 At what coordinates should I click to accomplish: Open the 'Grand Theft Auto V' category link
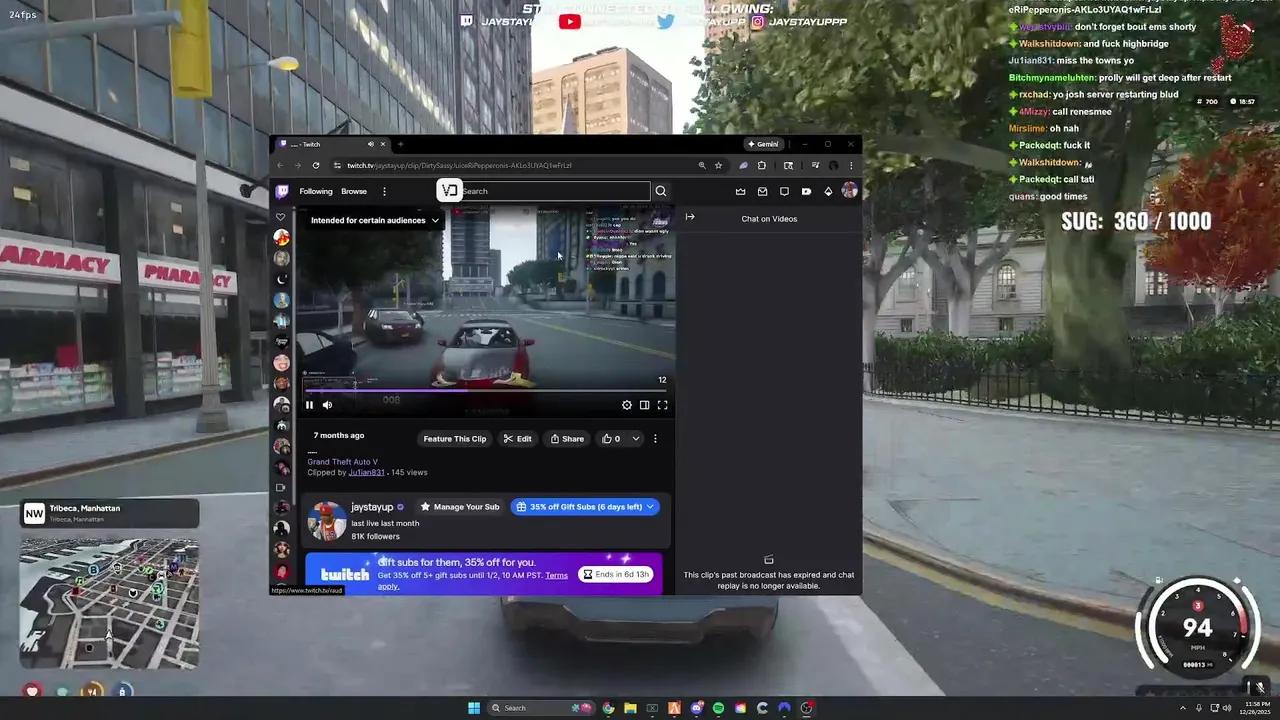point(343,461)
